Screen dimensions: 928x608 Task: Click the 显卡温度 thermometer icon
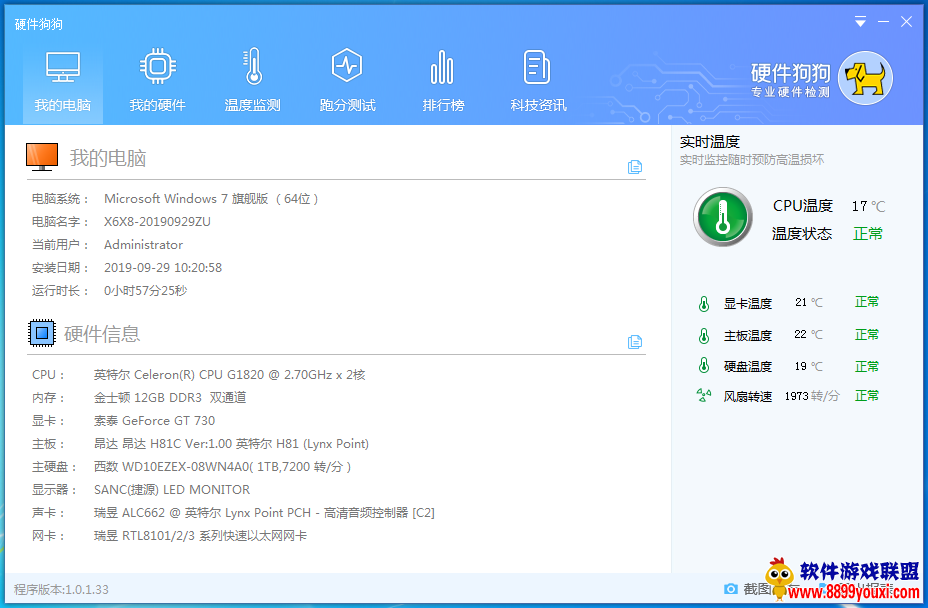(x=704, y=304)
